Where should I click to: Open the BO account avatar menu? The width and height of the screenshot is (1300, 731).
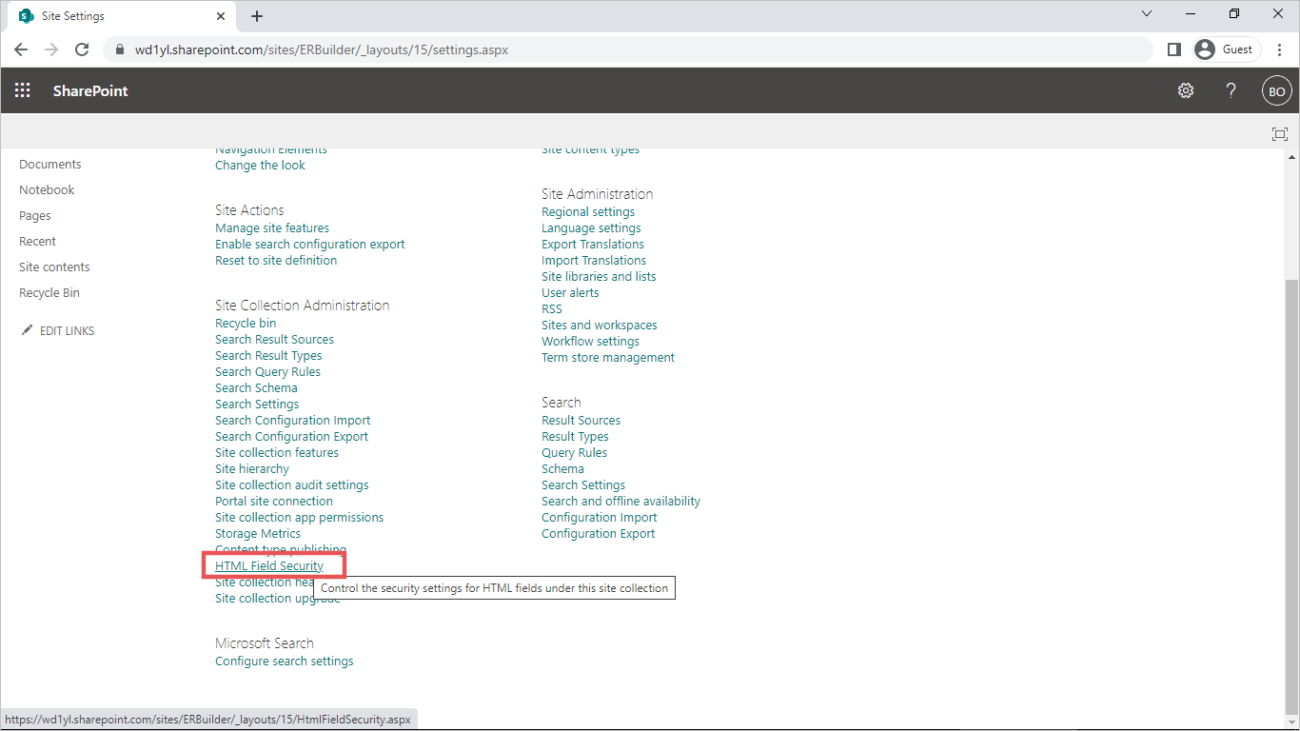pyautogui.click(x=1276, y=90)
